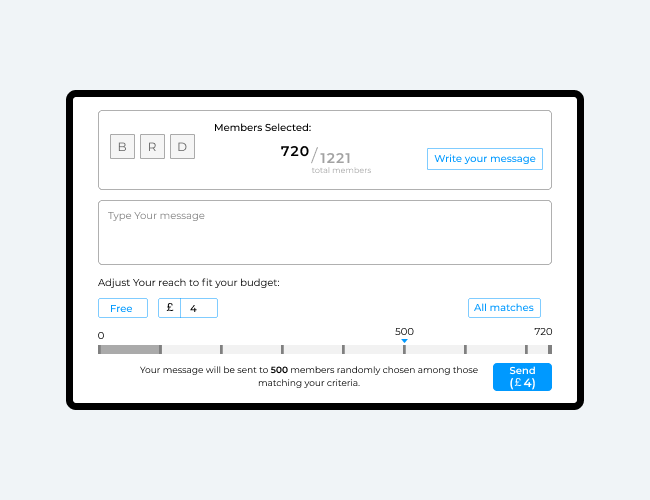Click the 500 label above the slider handle
650x500 pixels.
[x=404, y=331]
